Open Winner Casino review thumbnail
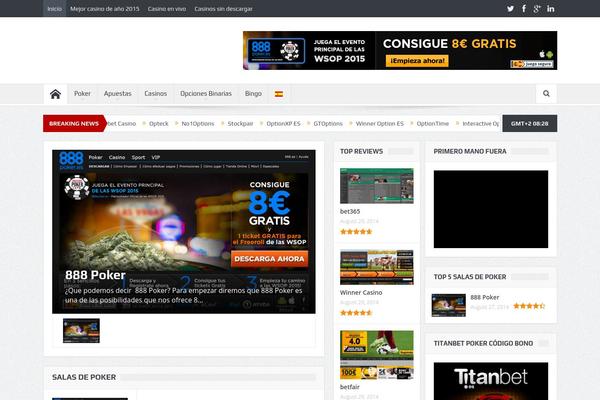600x400 pixels. tap(377, 267)
